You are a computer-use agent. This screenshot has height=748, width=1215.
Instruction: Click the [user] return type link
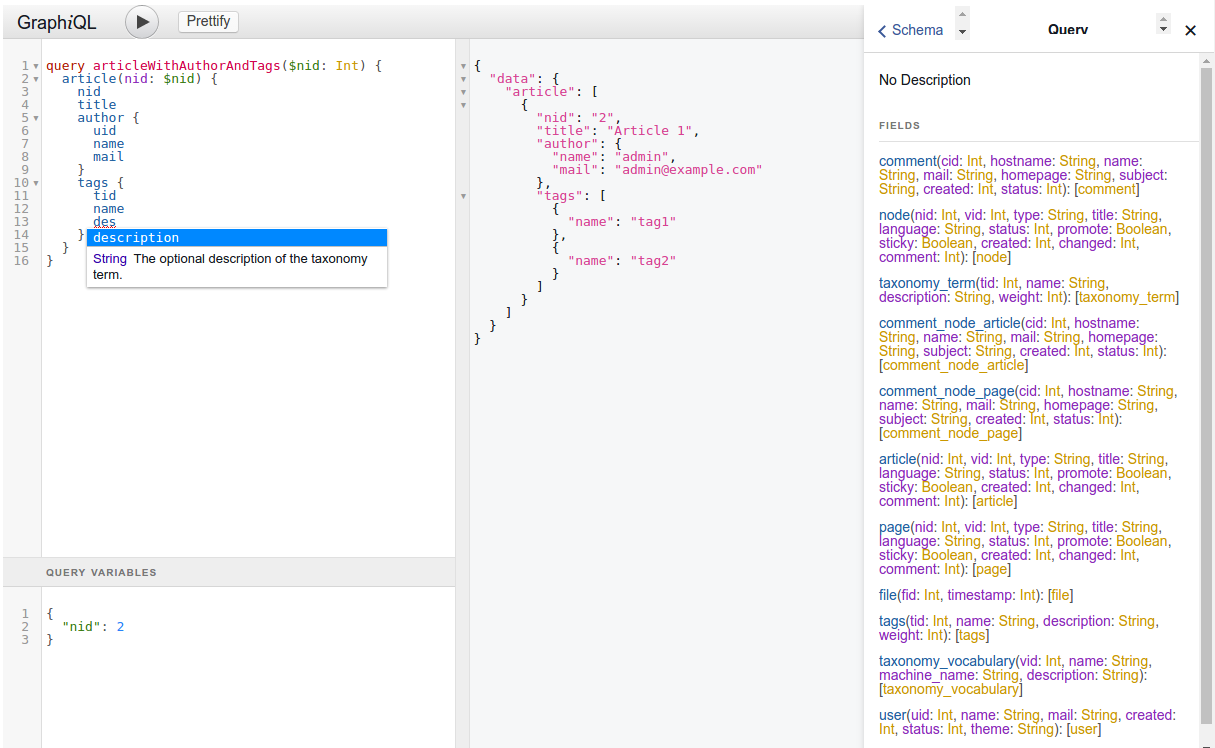[1084, 729]
